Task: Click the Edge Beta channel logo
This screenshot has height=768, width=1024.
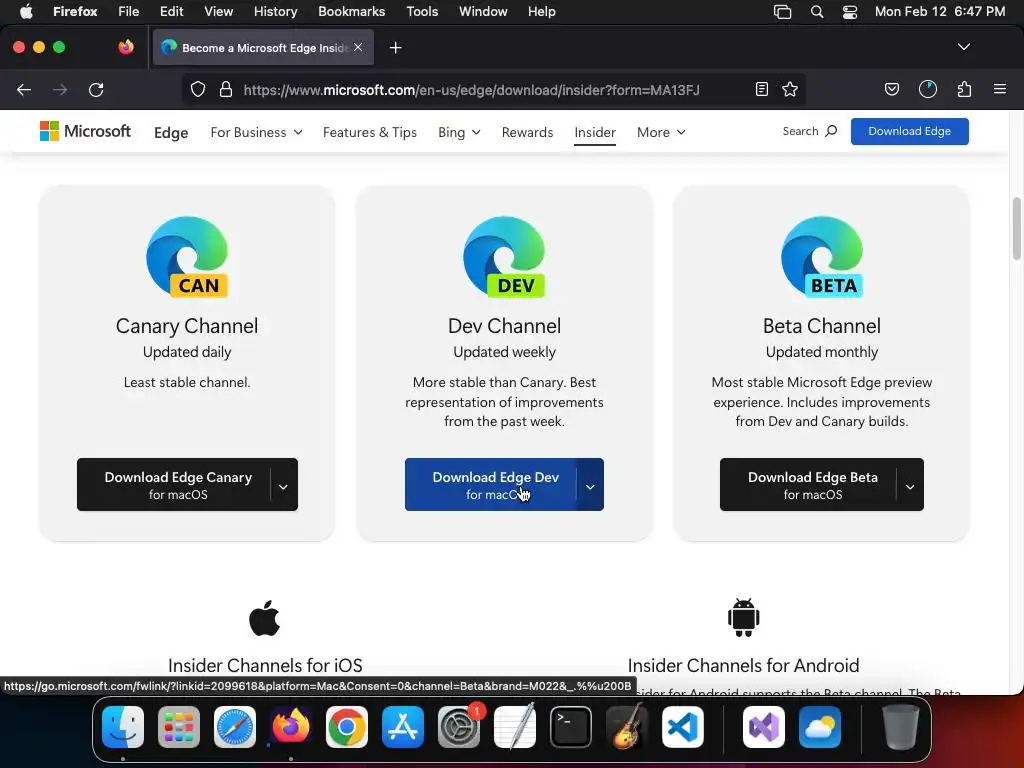Action: click(x=822, y=257)
